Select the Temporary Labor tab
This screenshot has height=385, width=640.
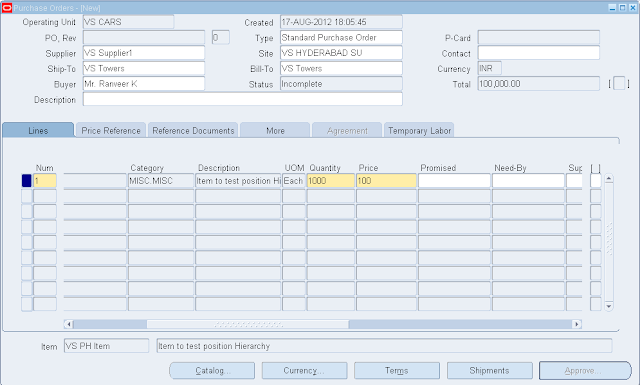point(419,130)
